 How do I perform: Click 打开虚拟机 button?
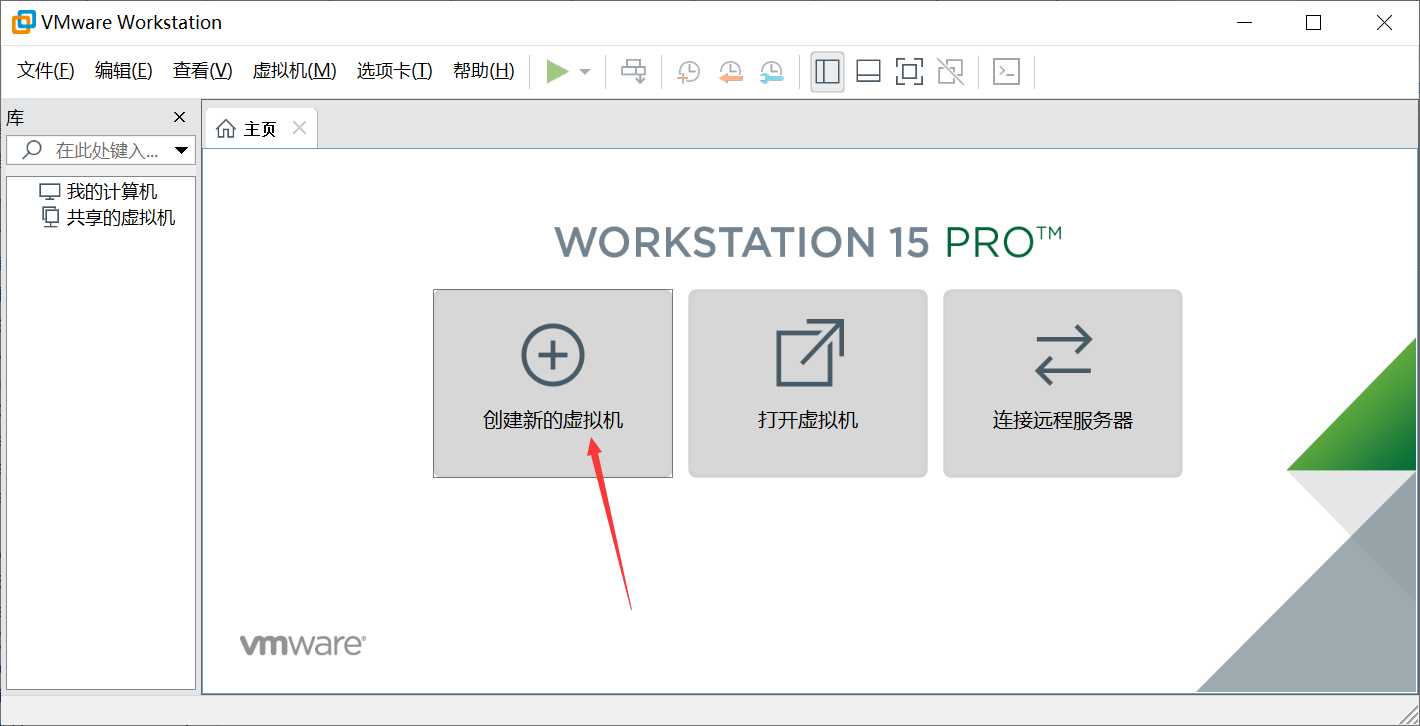click(x=808, y=384)
